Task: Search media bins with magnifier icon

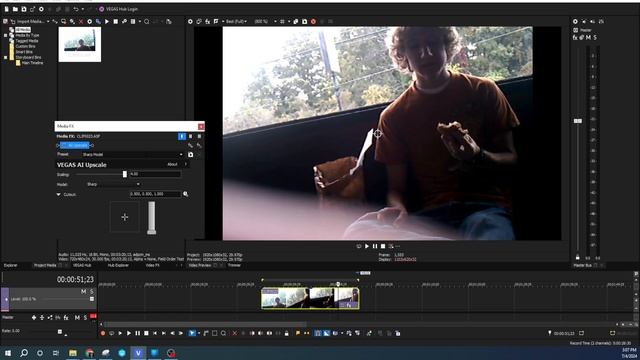Action: point(147,21)
